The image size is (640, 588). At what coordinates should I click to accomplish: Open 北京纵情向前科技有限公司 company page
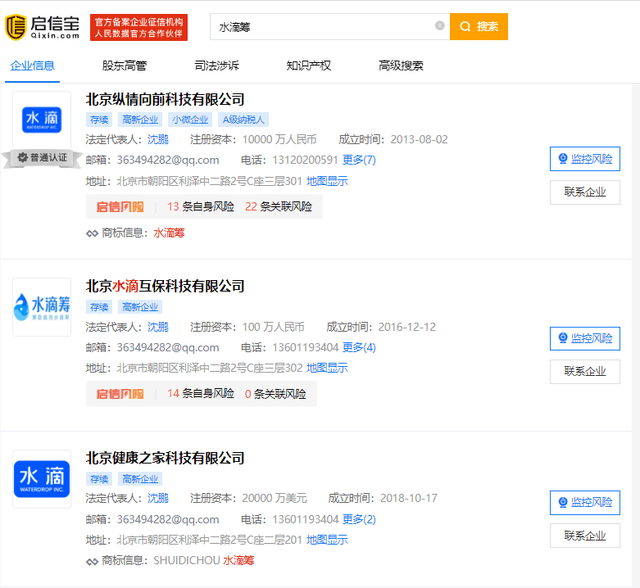point(165,99)
